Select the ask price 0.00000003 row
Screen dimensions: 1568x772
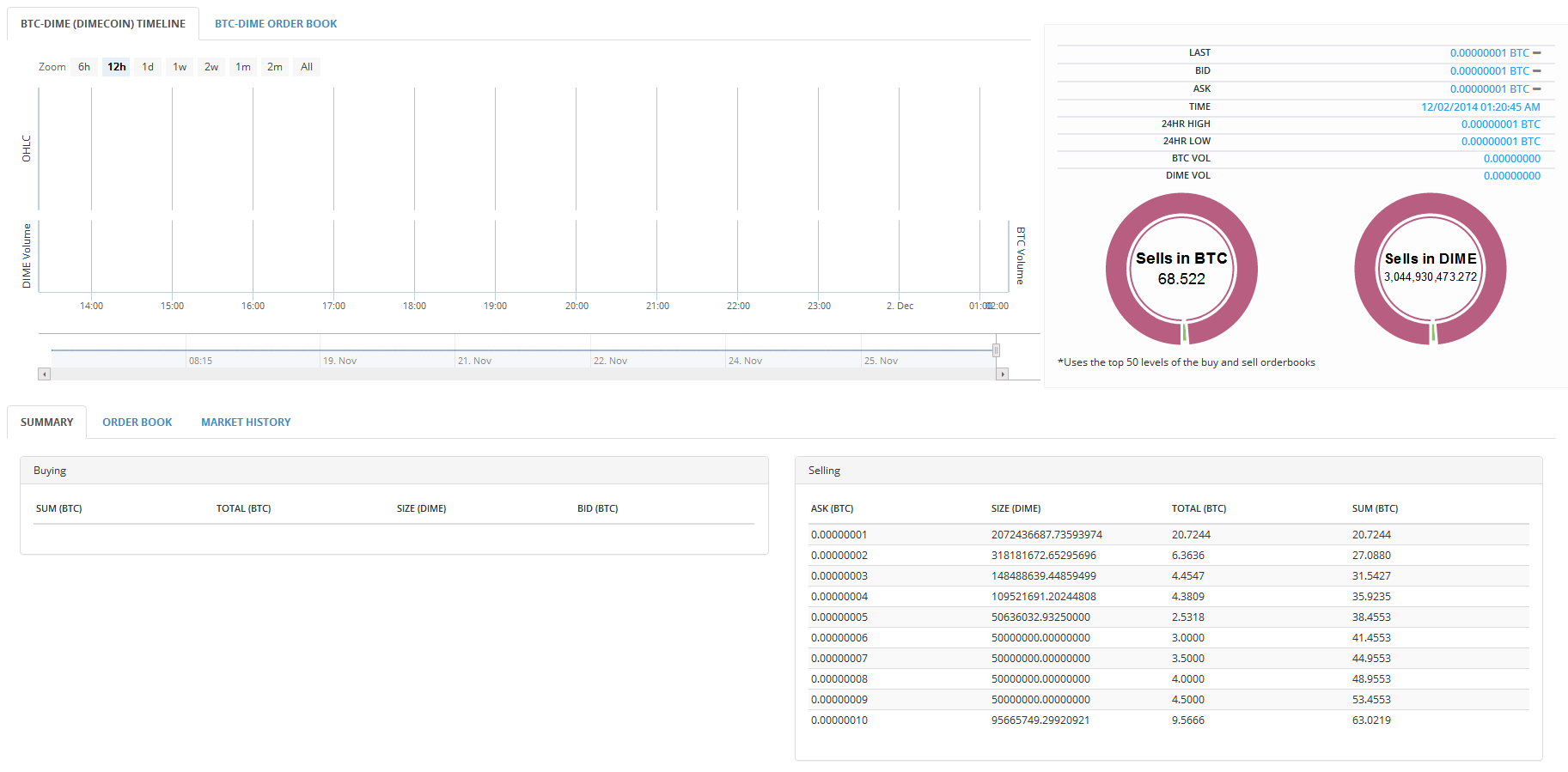(x=1169, y=576)
